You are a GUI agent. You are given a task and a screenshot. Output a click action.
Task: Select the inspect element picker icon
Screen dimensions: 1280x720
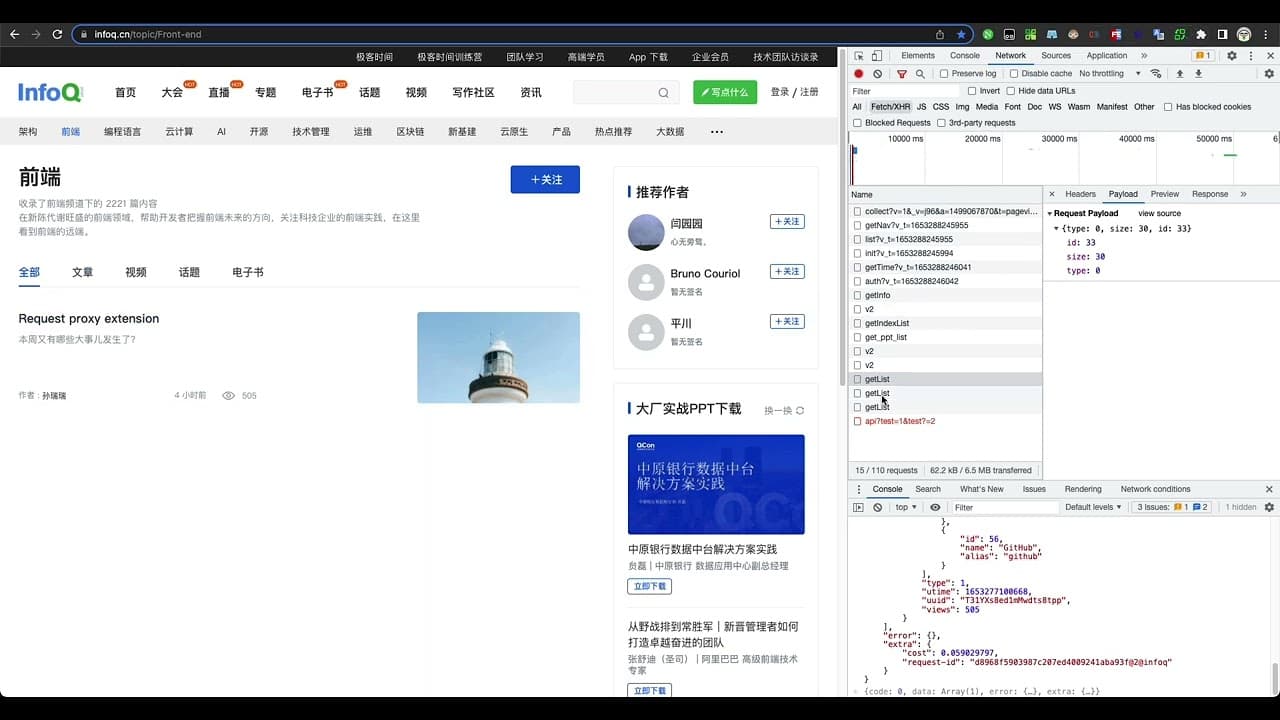tap(859, 56)
